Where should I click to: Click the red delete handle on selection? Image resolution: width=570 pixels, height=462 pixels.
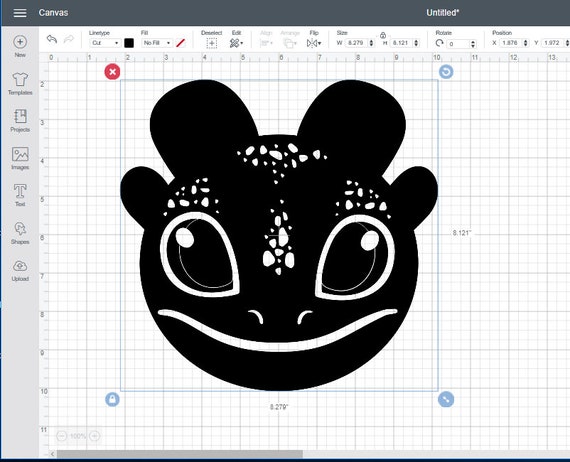[112, 72]
